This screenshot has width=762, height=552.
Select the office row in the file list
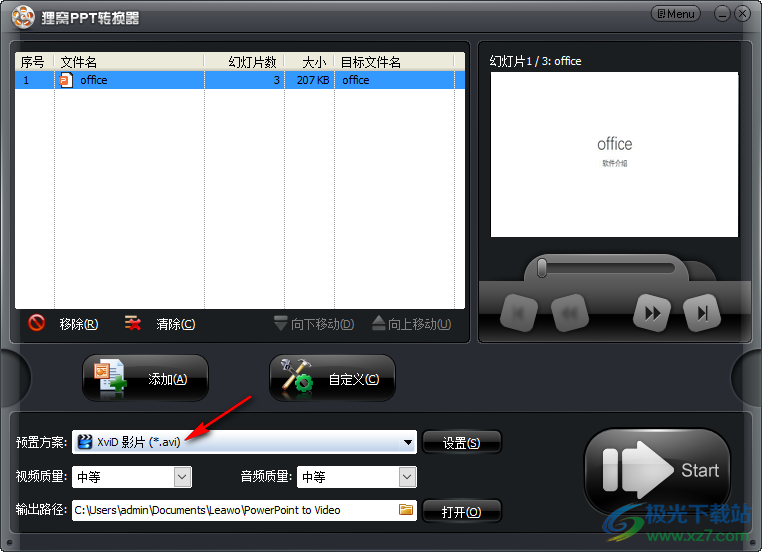tap(240, 80)
